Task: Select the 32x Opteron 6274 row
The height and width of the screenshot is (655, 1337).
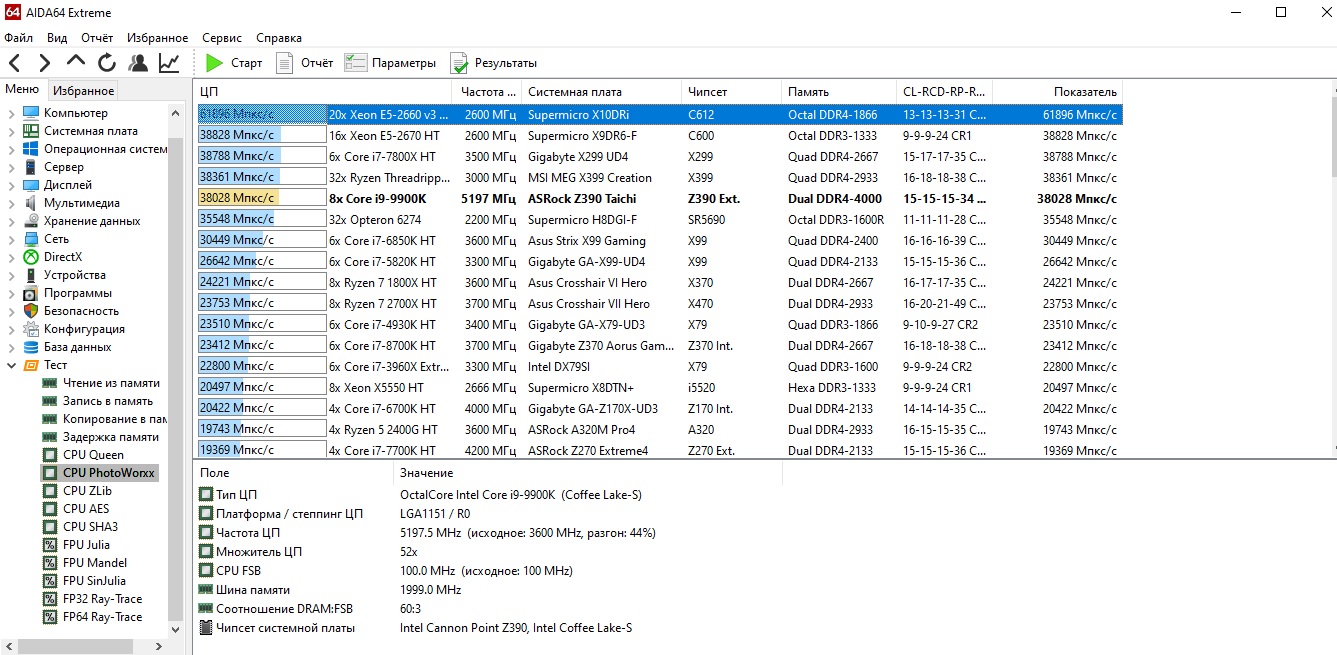Action: (658, 219)
